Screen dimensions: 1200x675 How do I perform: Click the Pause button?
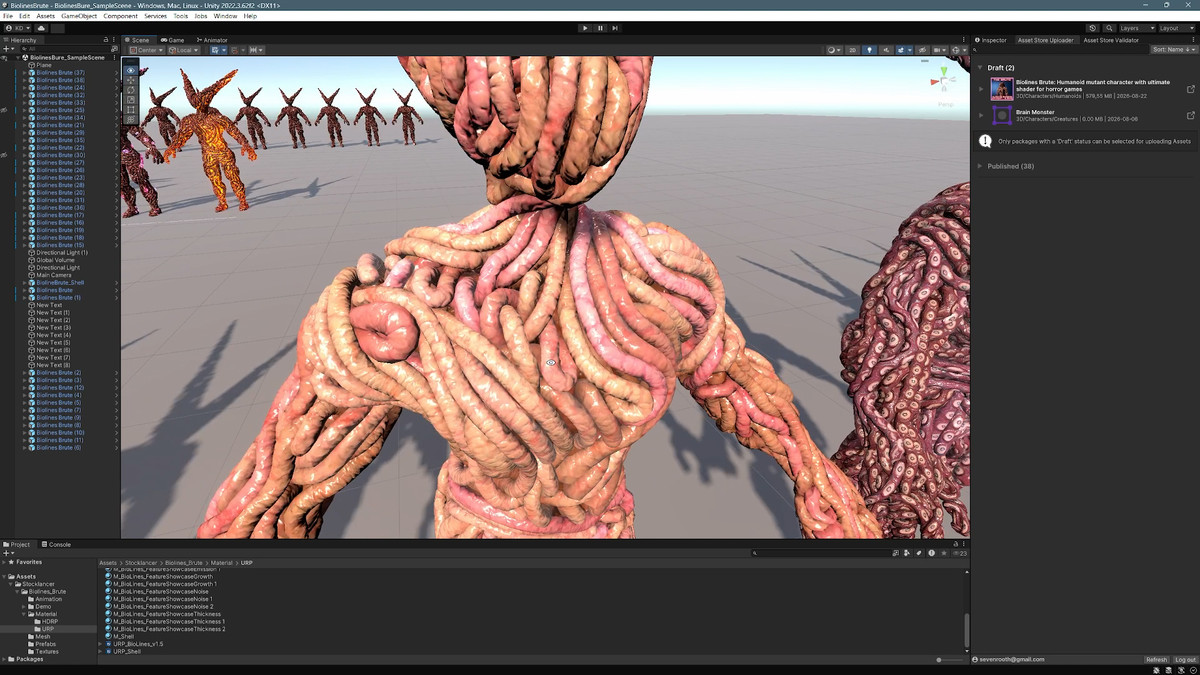600,28
